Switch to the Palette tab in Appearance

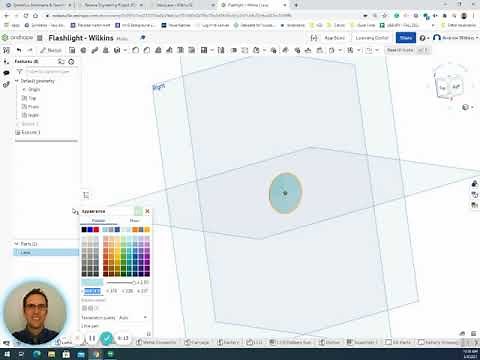tap(98, 221)
